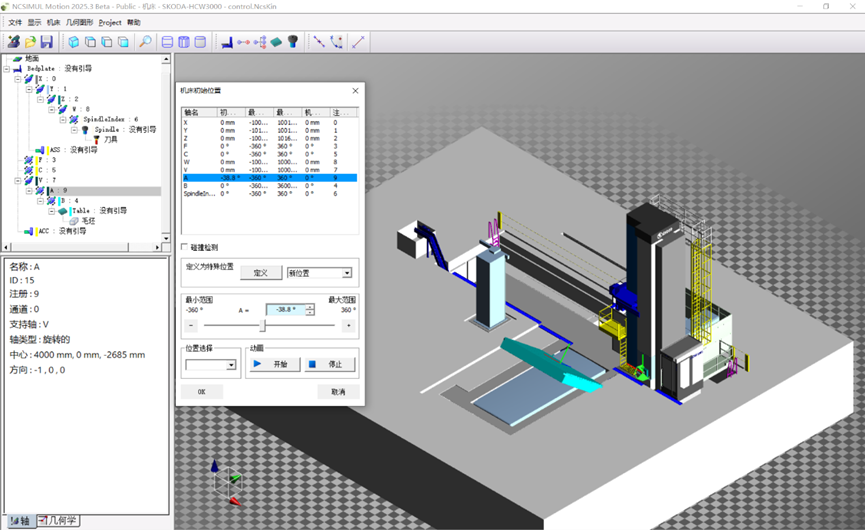This screenshot has width=865, height=530.
Task: Start animation with 开始 button
Action: pos(275,364)
